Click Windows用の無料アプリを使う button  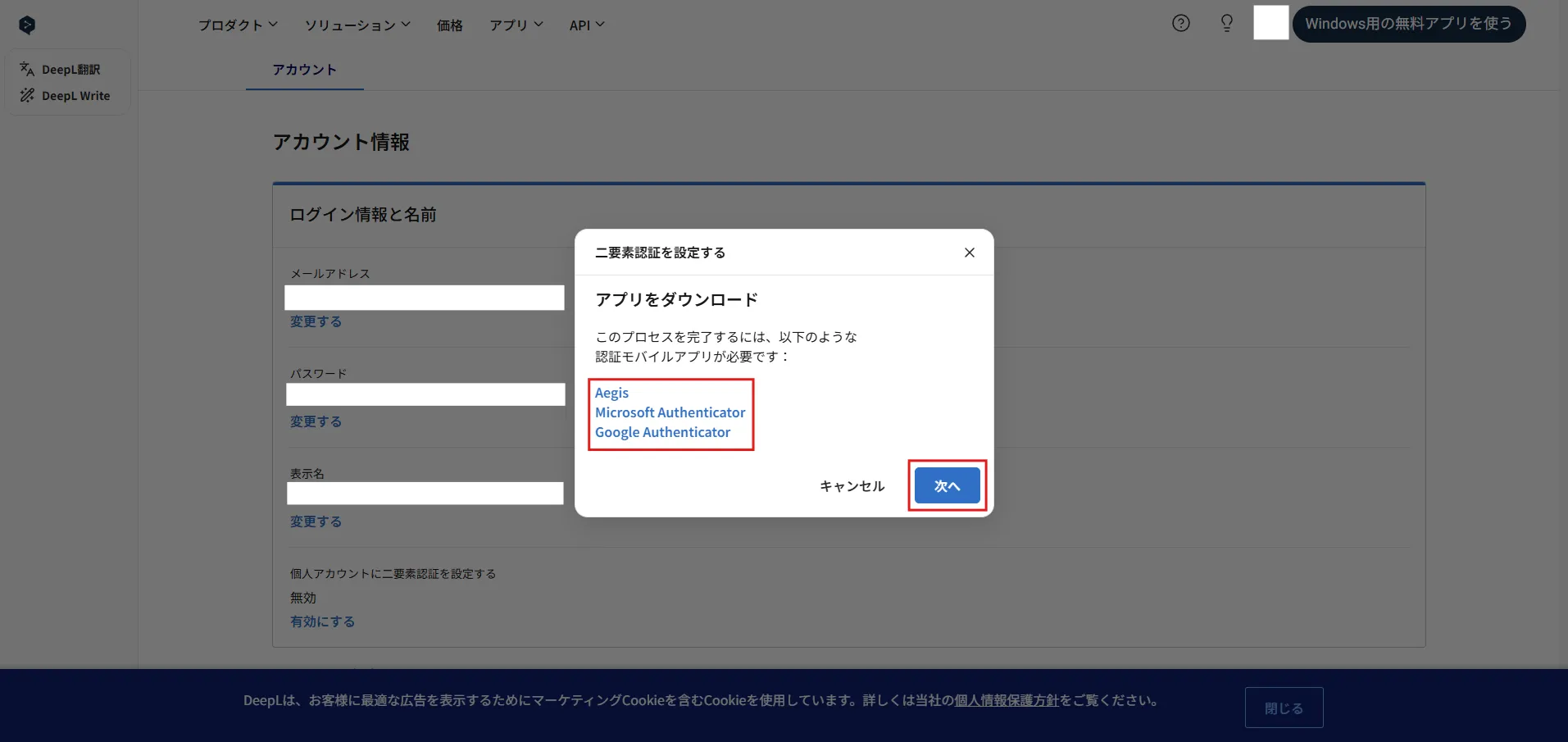1409,24
